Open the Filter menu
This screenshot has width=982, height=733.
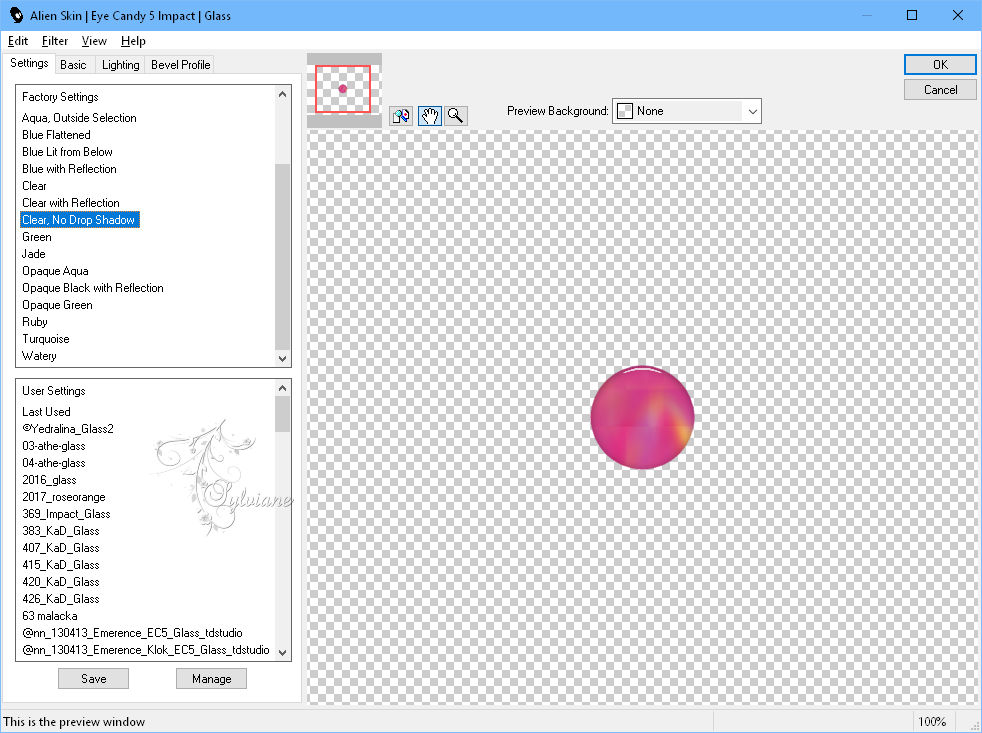pos(54,41)
